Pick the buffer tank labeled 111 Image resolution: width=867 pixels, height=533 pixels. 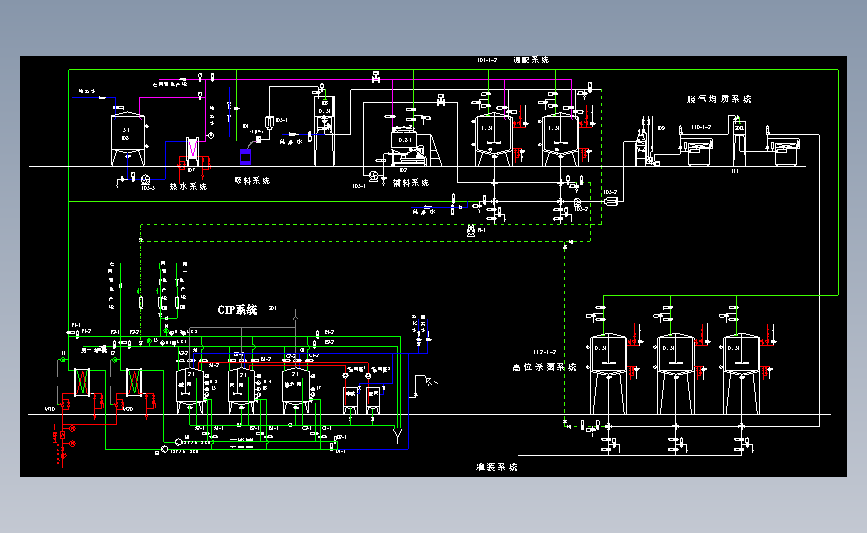pyautogui.click(x=739, y=143)
